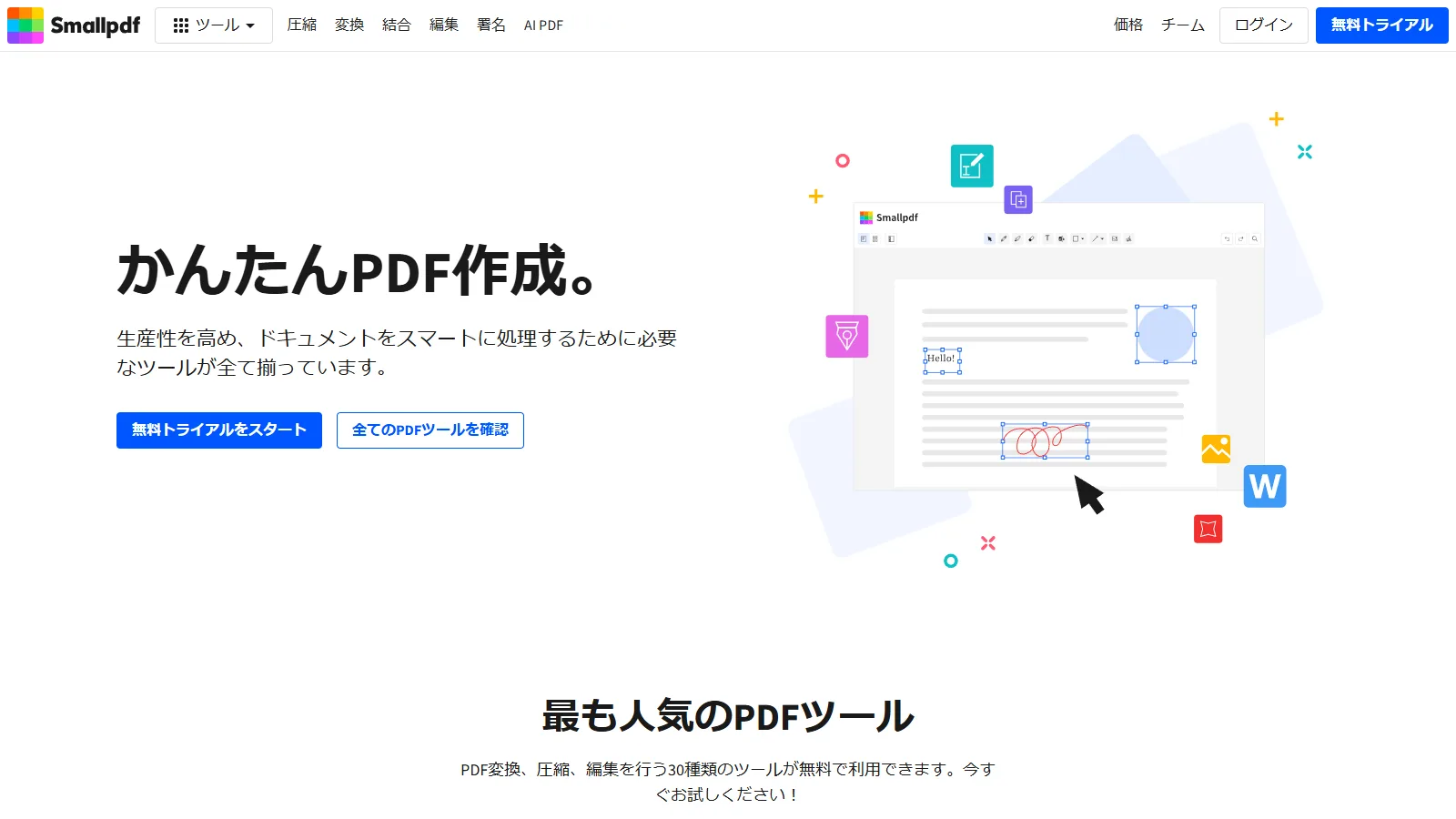Click the yellow image icon

point(1216,449)
